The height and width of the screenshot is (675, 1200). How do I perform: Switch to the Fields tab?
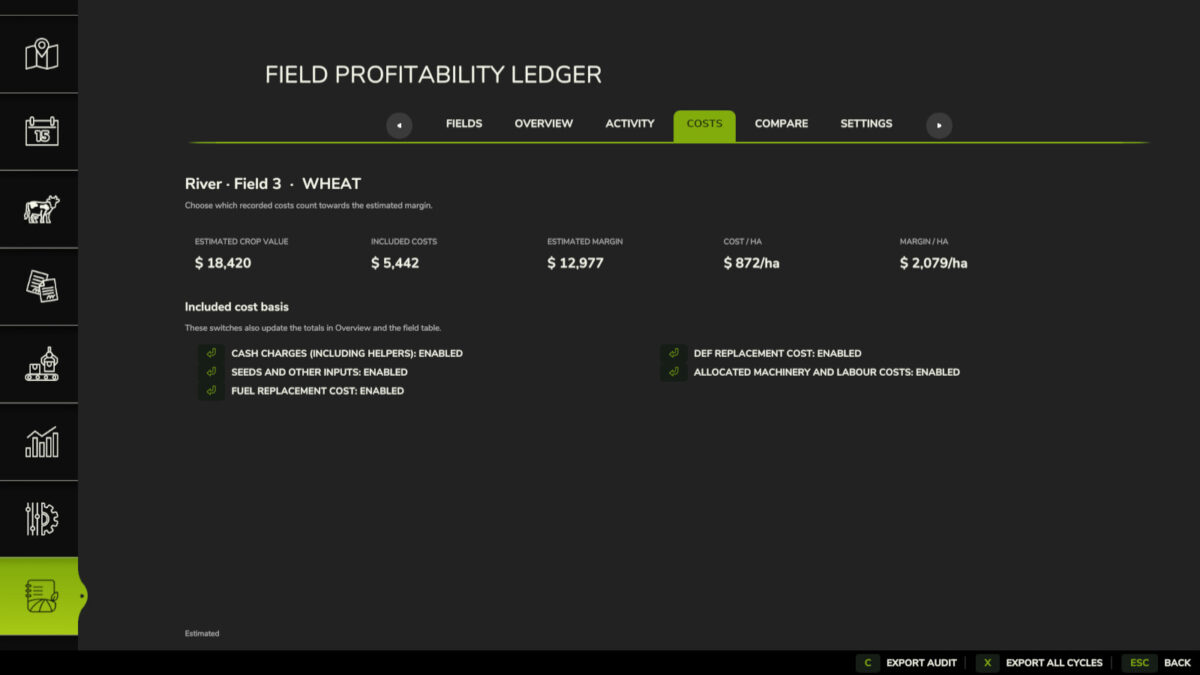click(x=464, y=124)
